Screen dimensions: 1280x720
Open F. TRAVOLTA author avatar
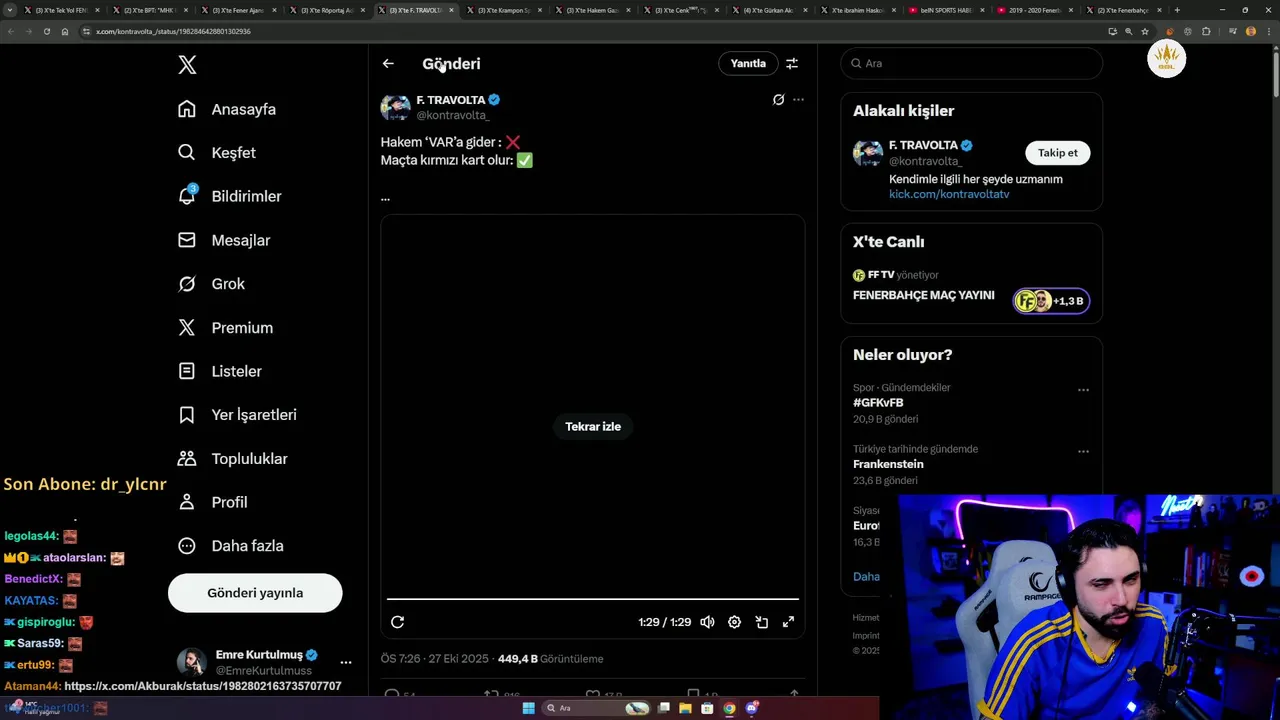click(x=395, y=107)
